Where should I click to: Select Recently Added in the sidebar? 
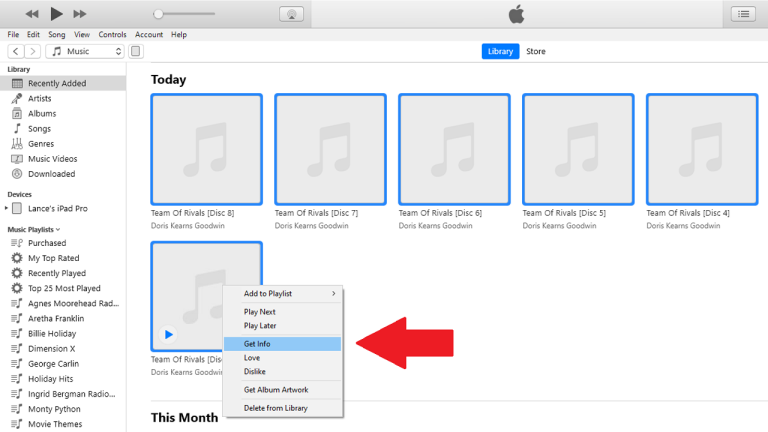coord(63,83)
